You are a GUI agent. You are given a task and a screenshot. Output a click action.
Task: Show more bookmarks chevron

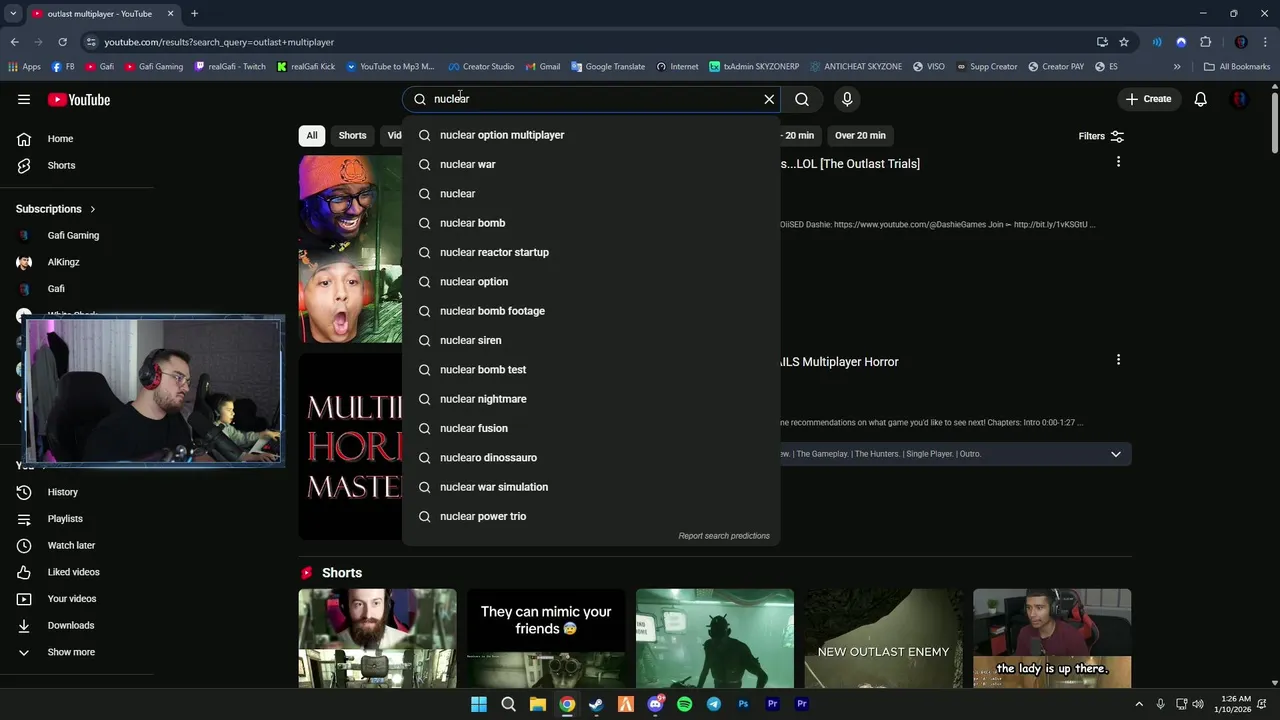tap(1177, 67)
